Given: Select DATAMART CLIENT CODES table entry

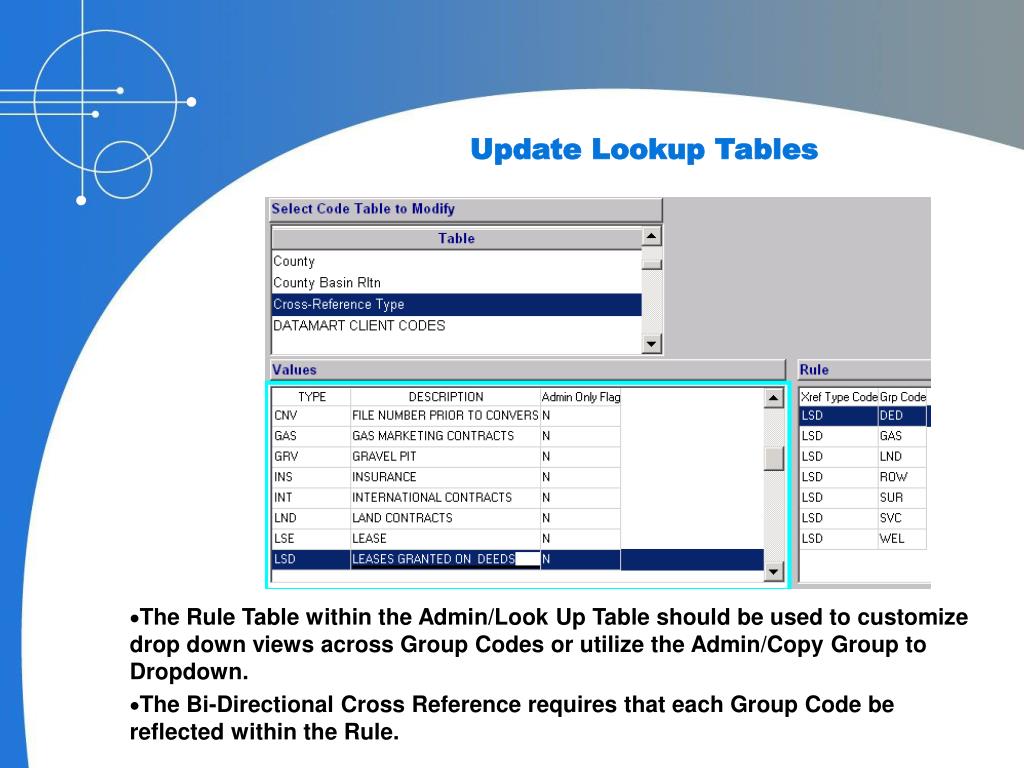Looking at the screenshot, I should 456,326.
